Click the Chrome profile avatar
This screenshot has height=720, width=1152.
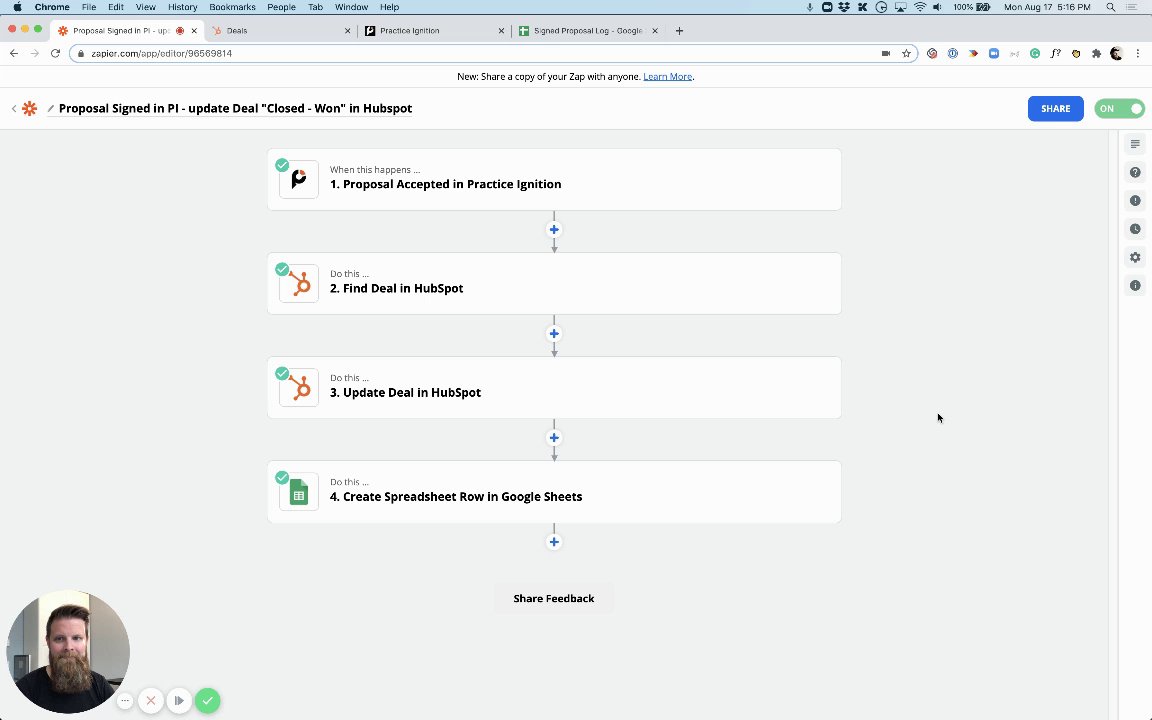coord(1117,53)
